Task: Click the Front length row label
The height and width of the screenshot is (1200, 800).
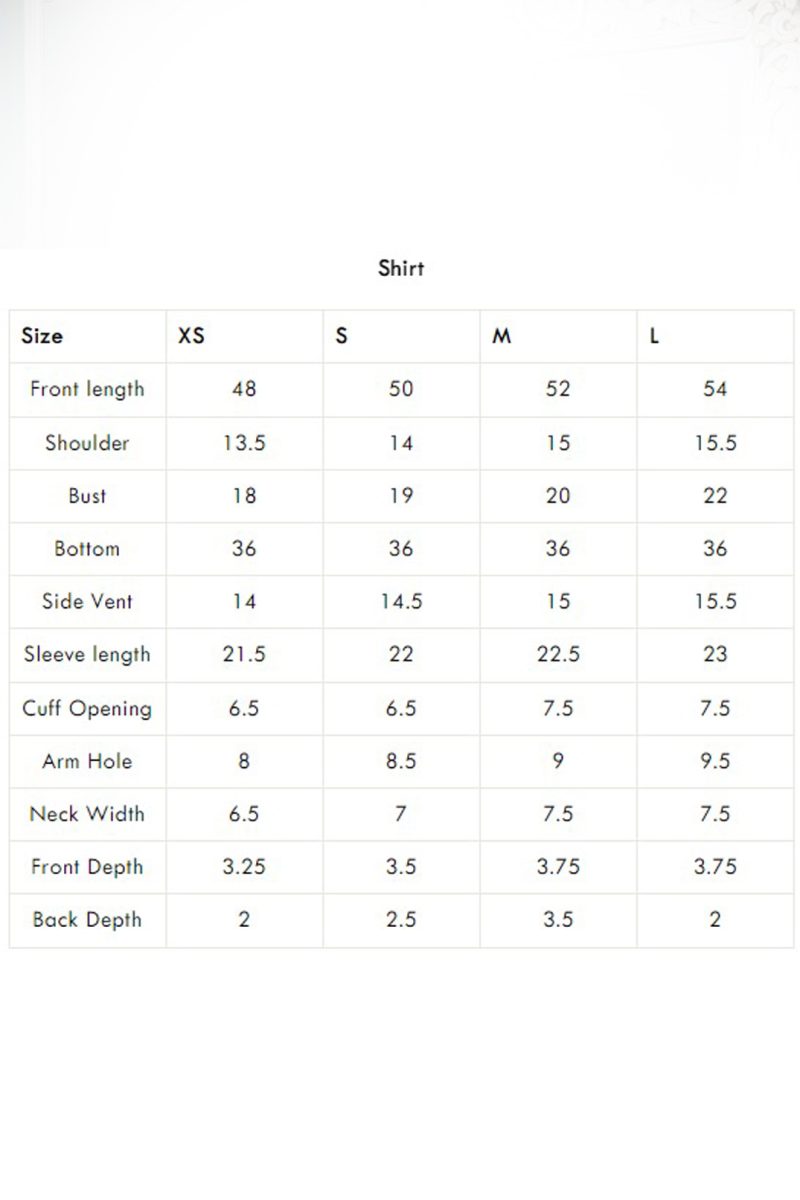Action: coord(87,389)
